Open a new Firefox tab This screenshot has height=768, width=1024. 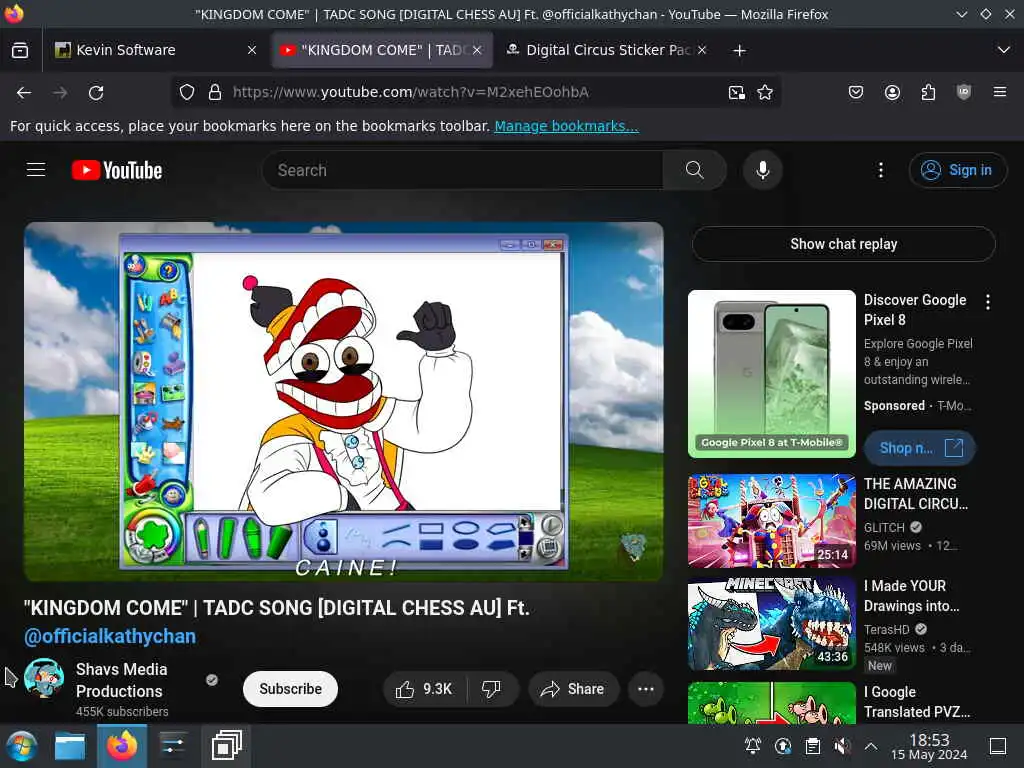[739, 50]
